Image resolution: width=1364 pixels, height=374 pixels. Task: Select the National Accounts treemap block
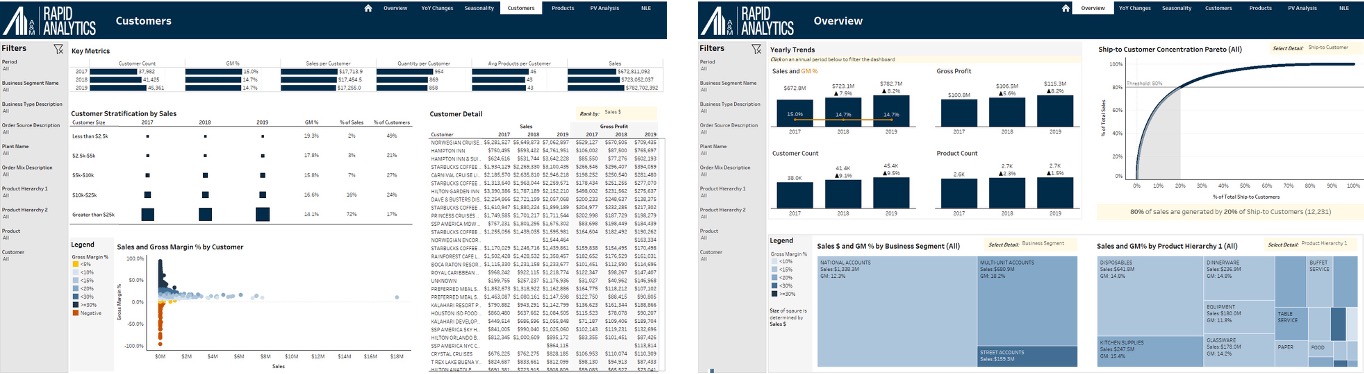(x=896, y=311)
